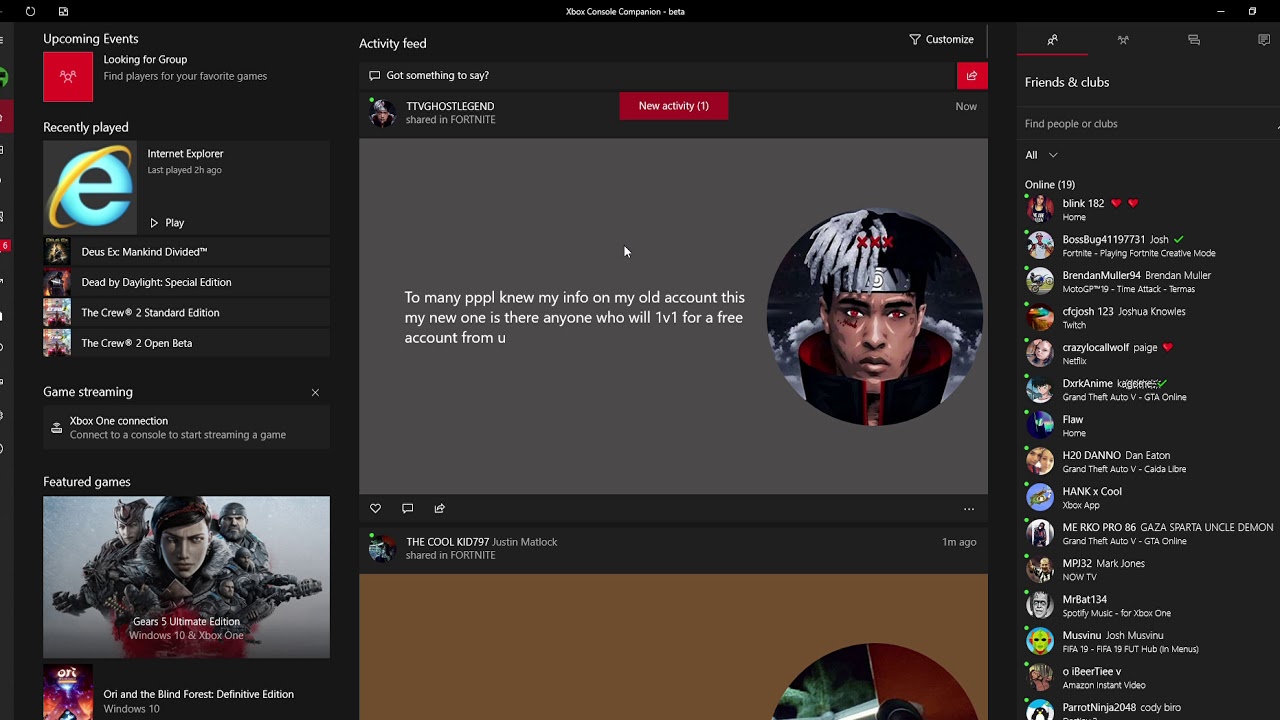
Task: Close the Game streaming section
Action: pos(315,392)
